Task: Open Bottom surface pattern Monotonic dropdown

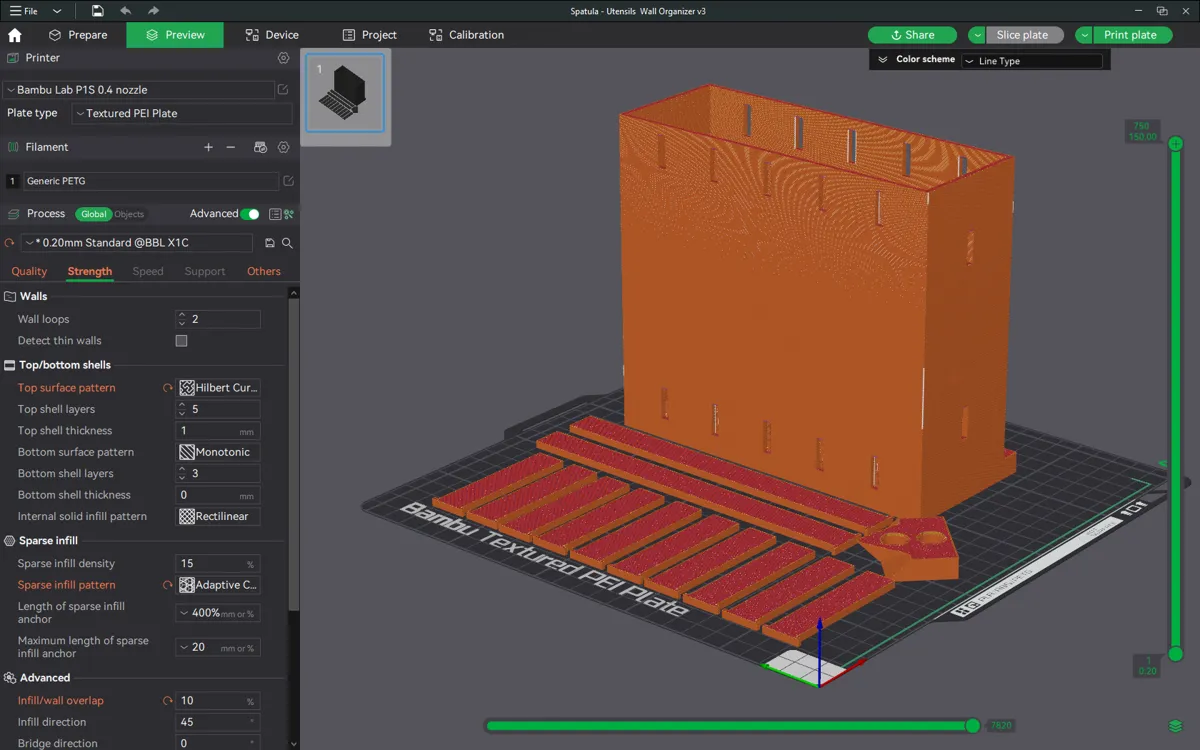Action: (218, 452)
